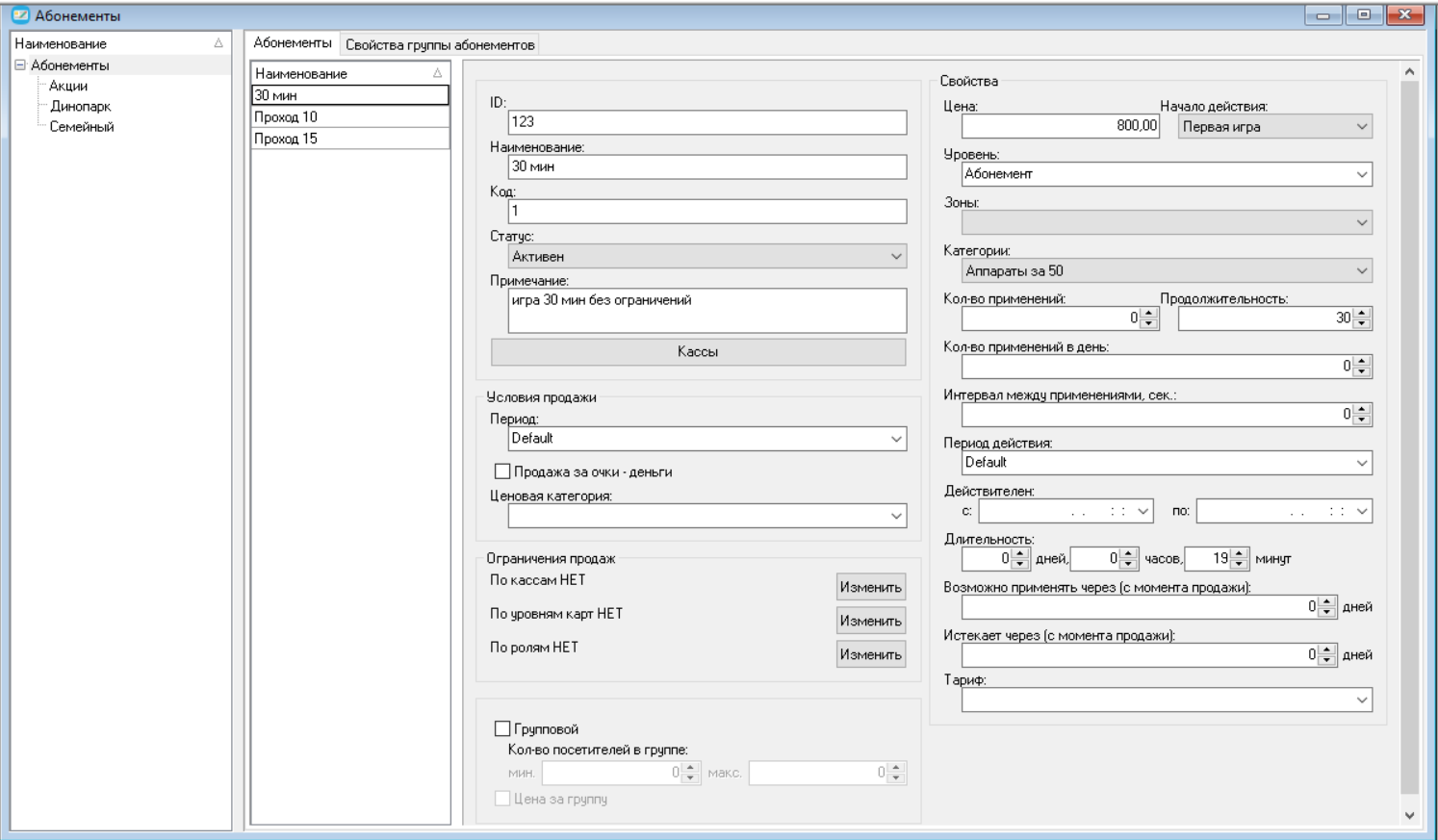The image size is (1438, 840).
Task: Open the Период действия dropdown
Action: (x=1167, y=463)
